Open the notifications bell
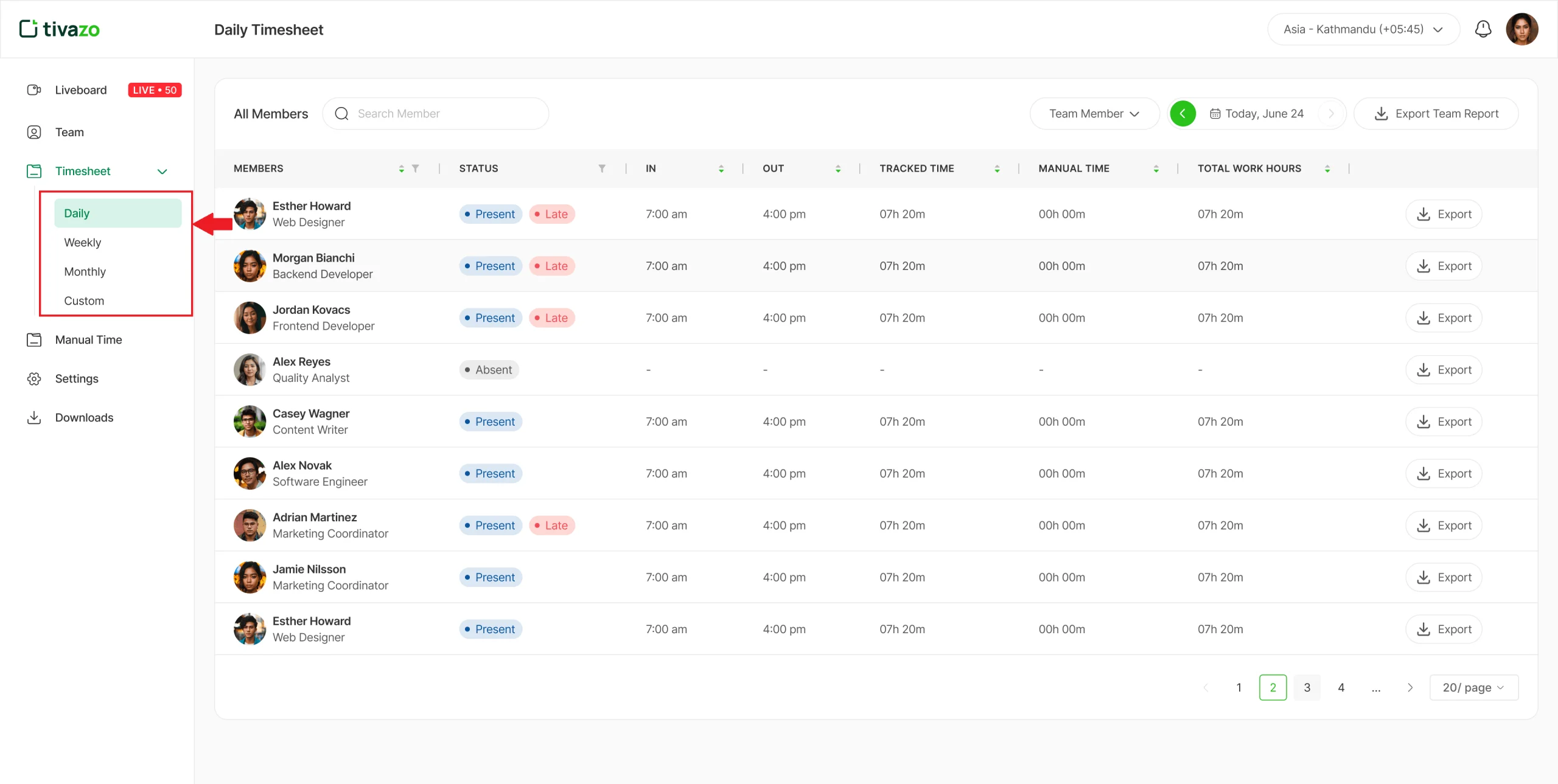 click(1483, 29)
